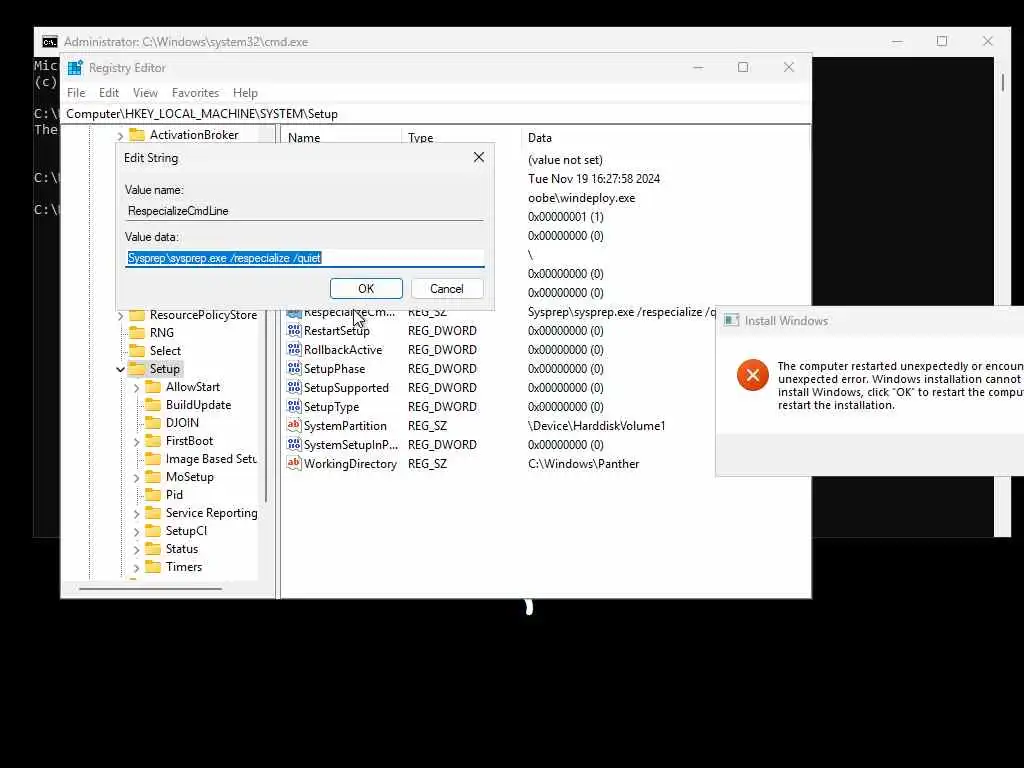Click the Registry Editor app icon in title bar
Viewport: 1024px width, 768px height.
point(75,68)
